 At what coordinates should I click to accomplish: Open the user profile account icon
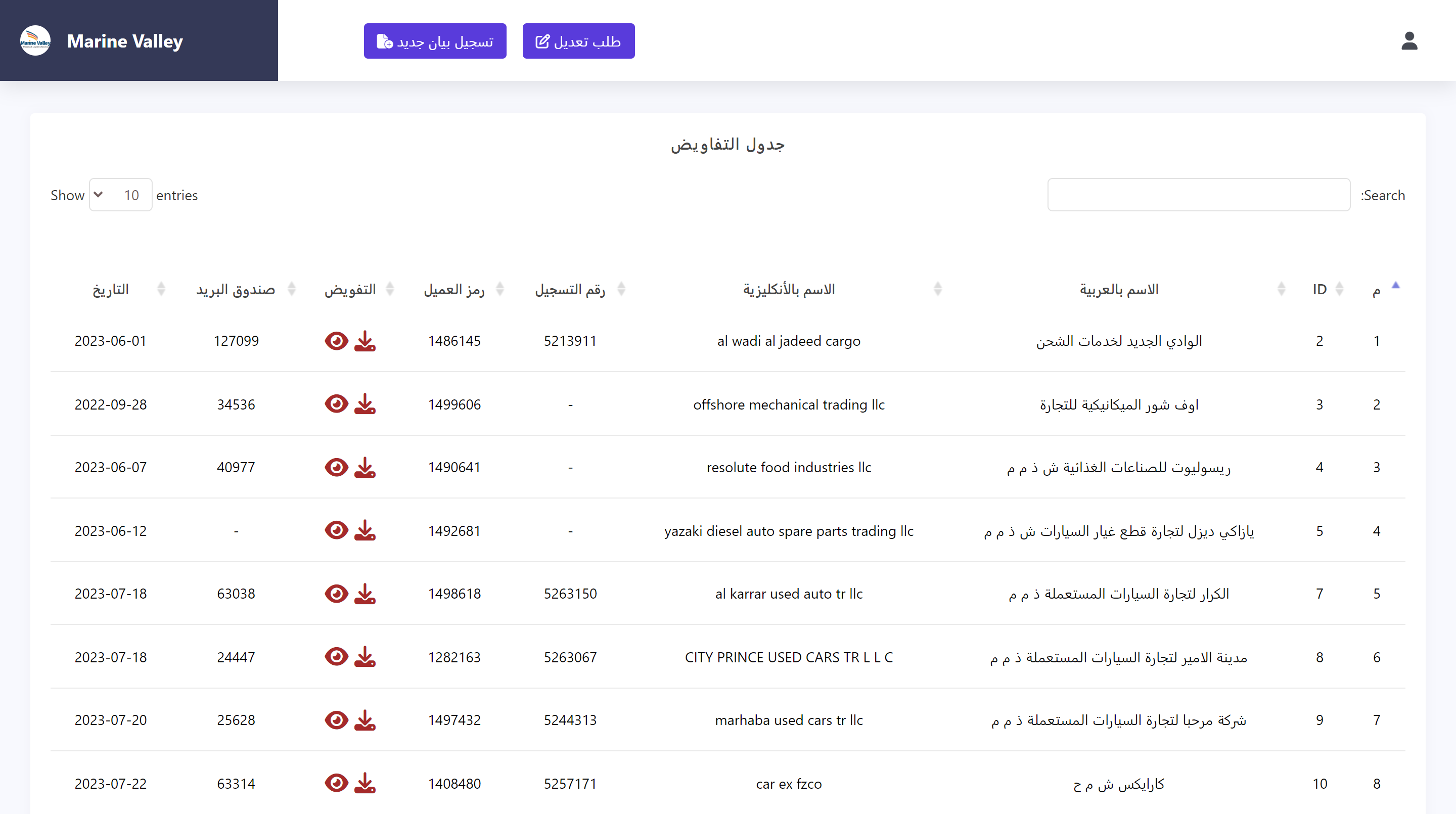(x=1409, y=40)
